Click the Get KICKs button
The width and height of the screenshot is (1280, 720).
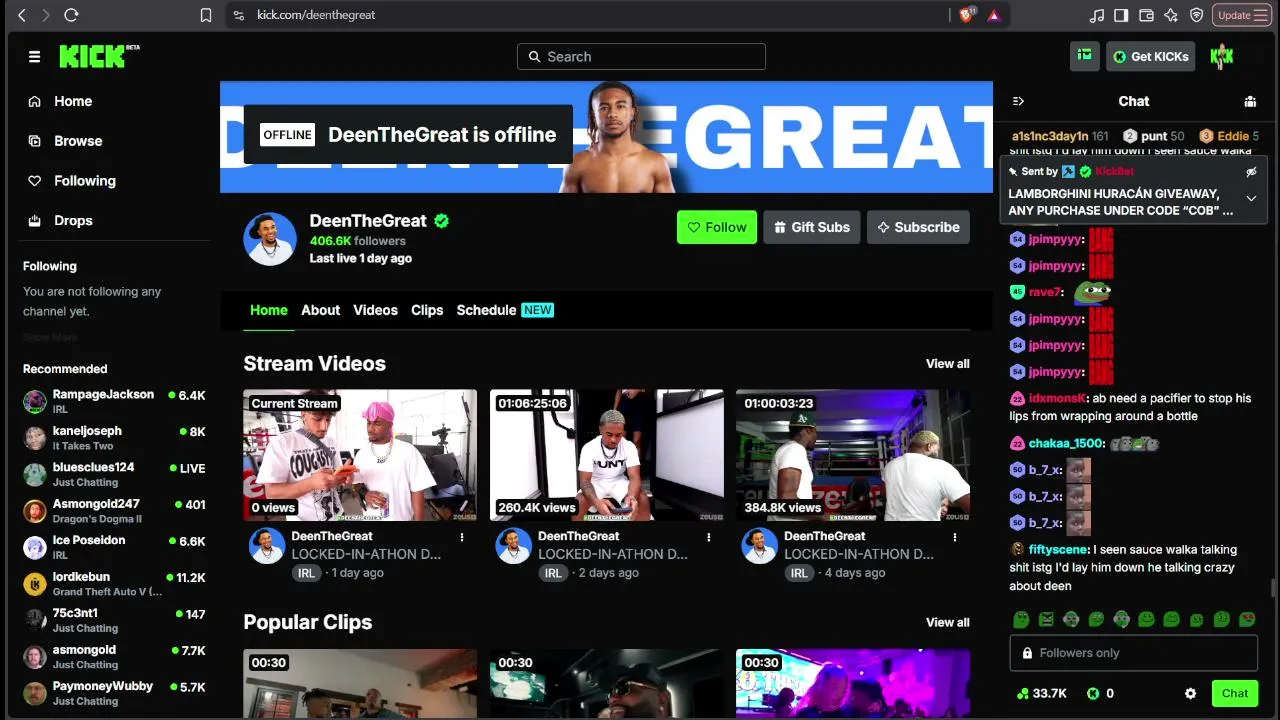(x=1151, y=57)
